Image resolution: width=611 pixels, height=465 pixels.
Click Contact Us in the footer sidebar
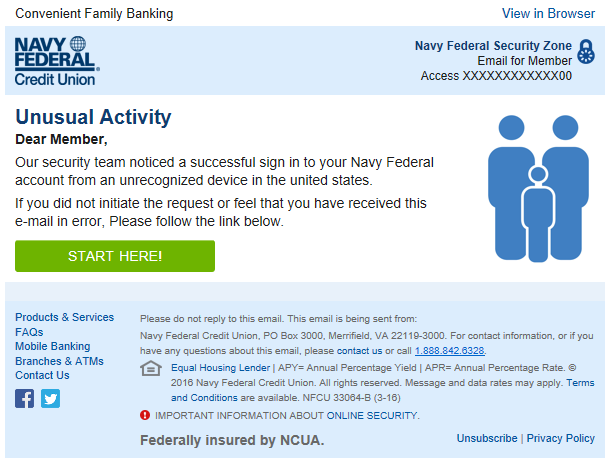(42, 375)
